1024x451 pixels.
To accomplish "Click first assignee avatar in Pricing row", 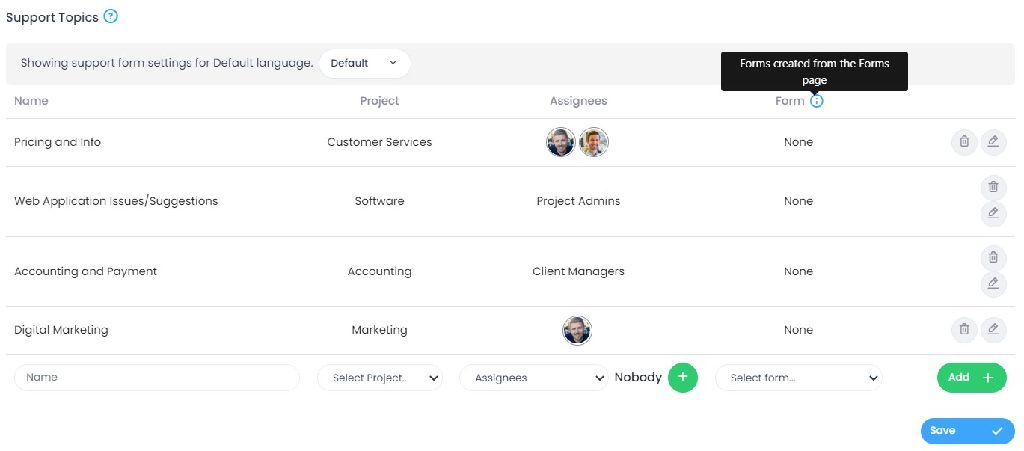I will (561, 142).
